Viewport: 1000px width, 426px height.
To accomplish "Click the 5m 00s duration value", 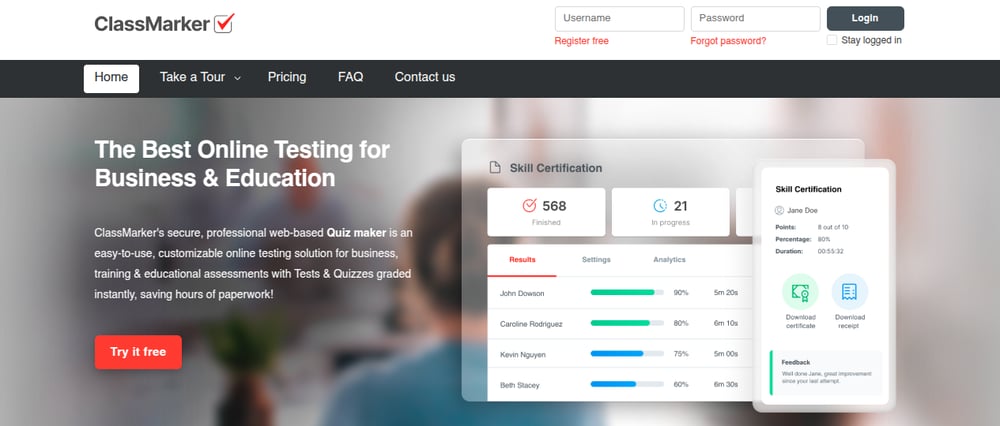I will (x=726, y=354).
